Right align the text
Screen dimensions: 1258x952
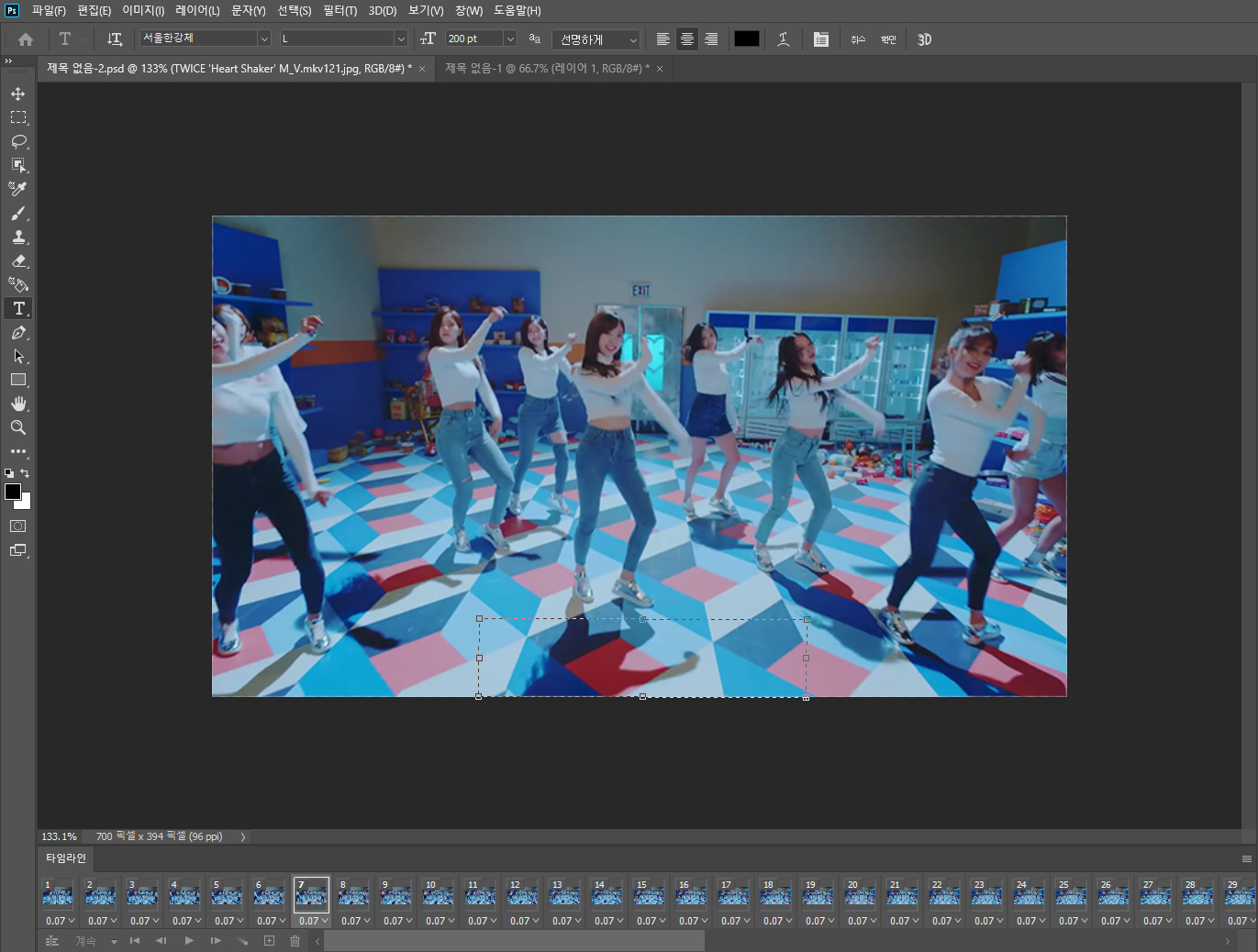click(x=711, y=39)
